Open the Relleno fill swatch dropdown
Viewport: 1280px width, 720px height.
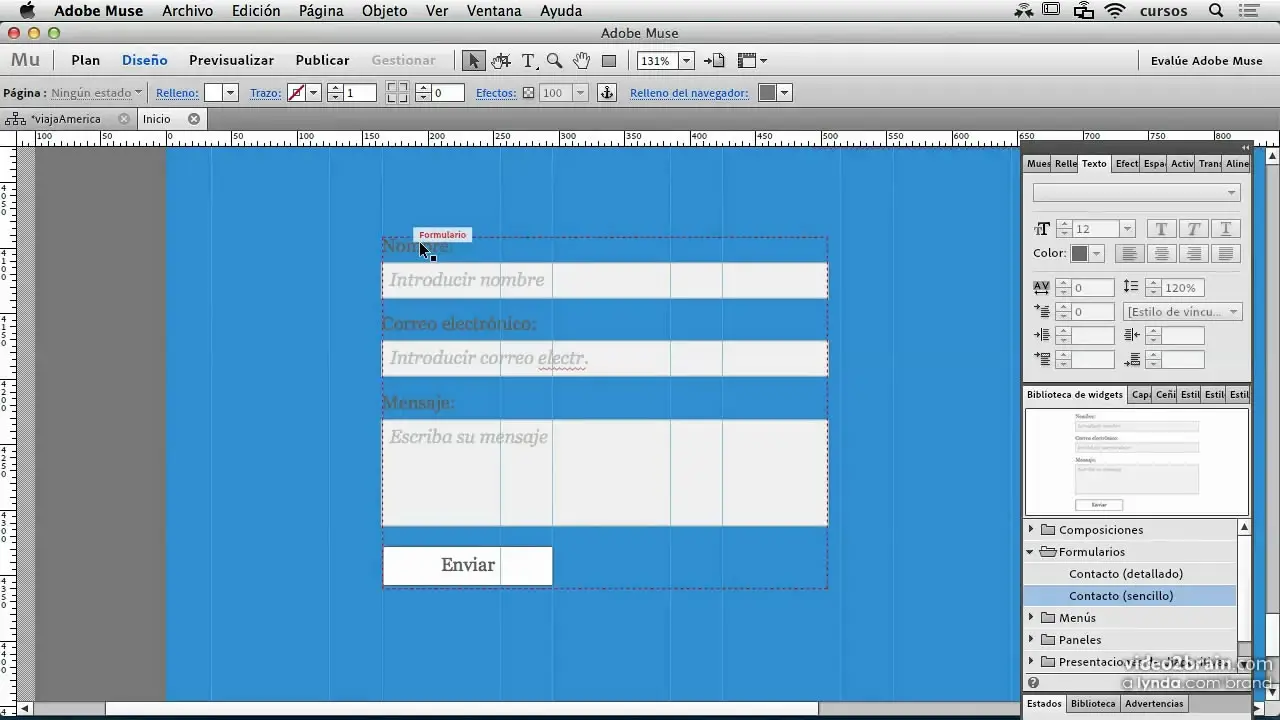point(230,93)
